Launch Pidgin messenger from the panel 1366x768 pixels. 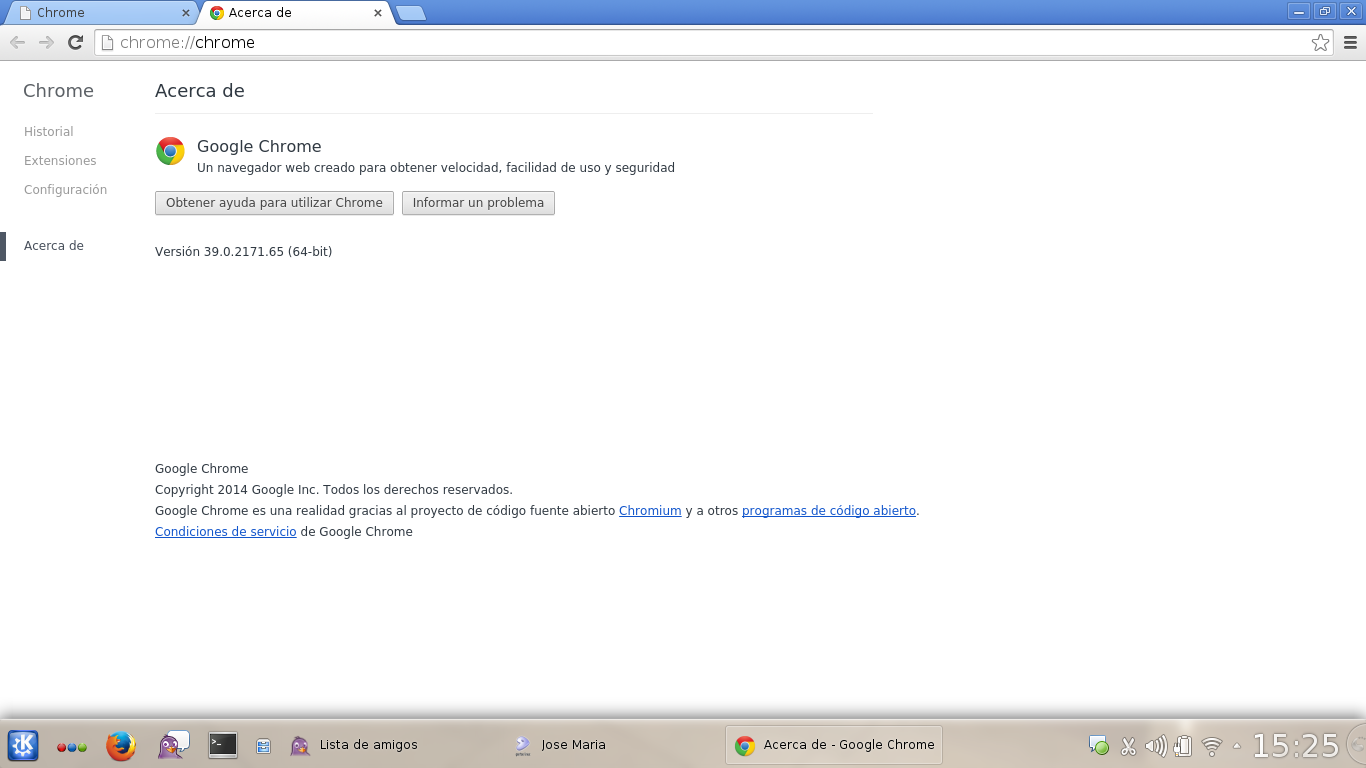point(173,745)
